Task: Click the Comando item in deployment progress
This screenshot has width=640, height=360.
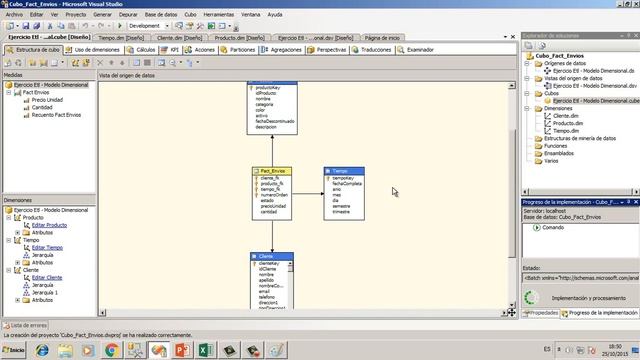Action: [x=553, y=227]
